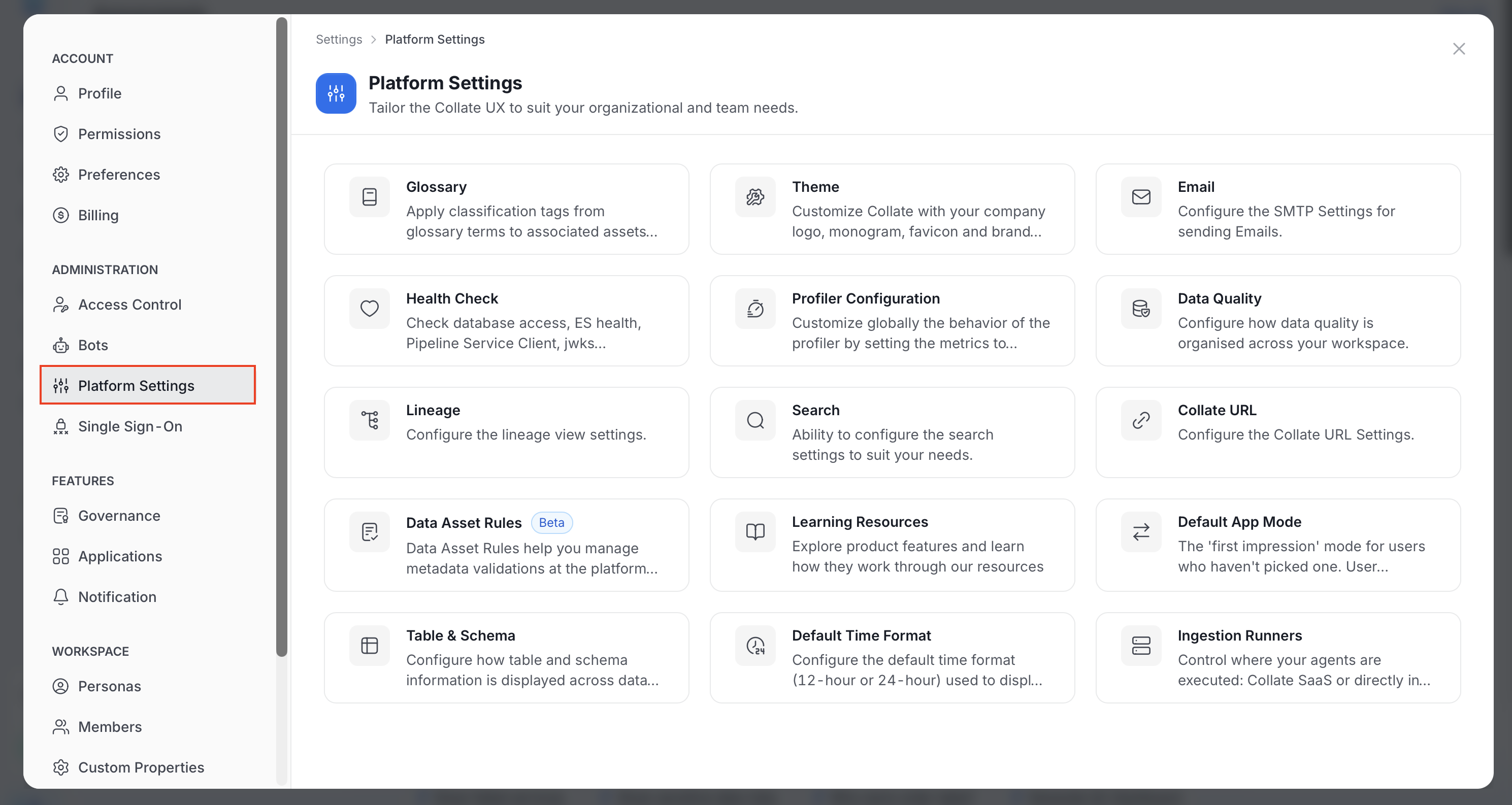The image size is (1512, 805).
Task: Click the Health Check heart icon
Action: coord(369,308)
